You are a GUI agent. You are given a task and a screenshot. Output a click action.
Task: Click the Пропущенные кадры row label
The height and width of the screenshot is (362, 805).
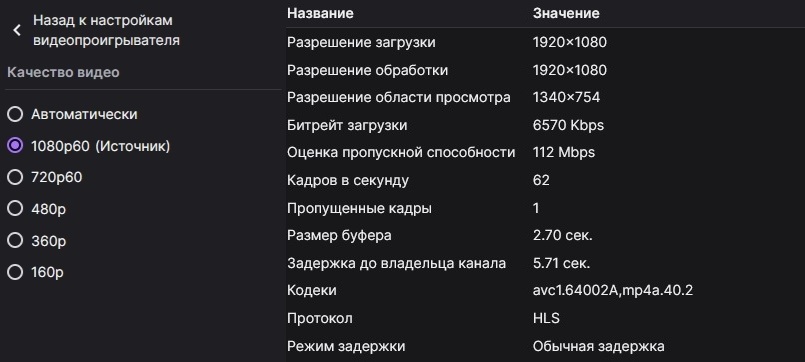pyautogui.click(x=359, y=208)
